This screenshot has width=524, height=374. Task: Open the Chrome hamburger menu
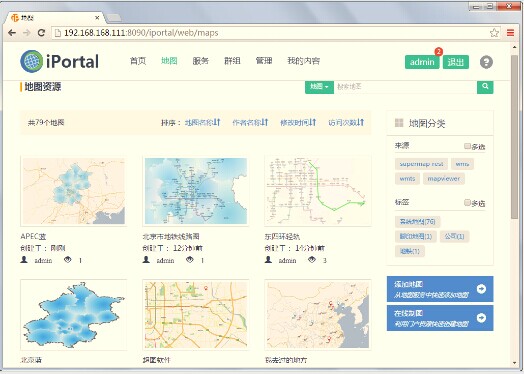[x=510, y=33]
